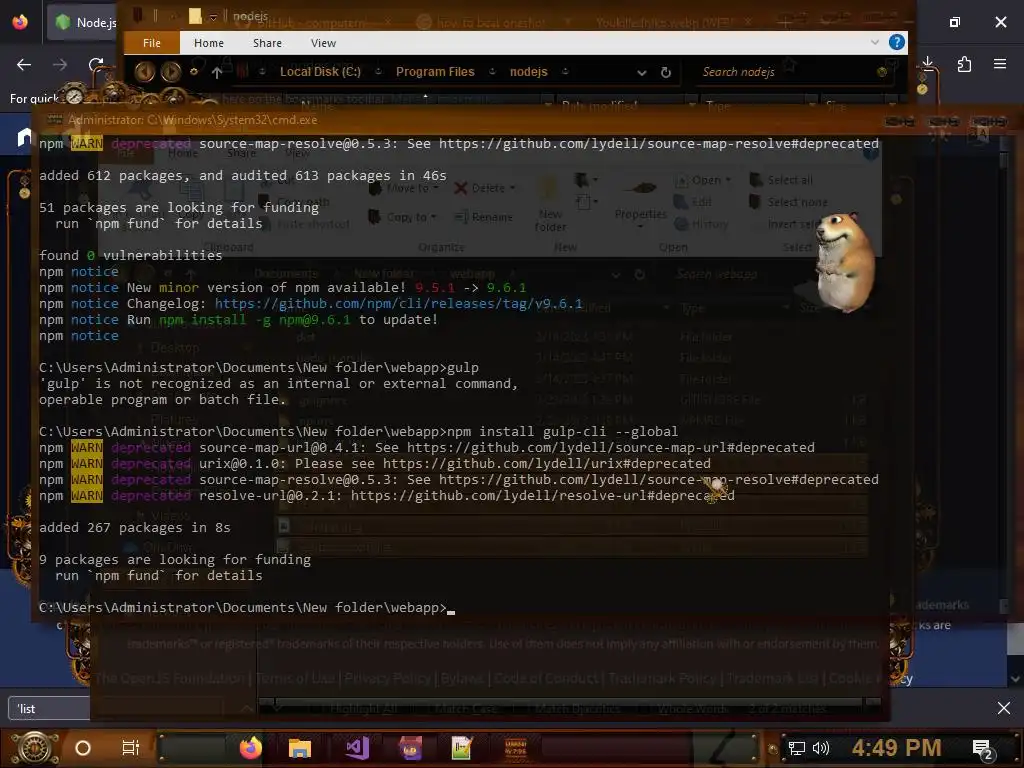The image size is (1024, 768).
Task: Go forward in the nodejs Explorer window
Action: click(x=171, y=71)
